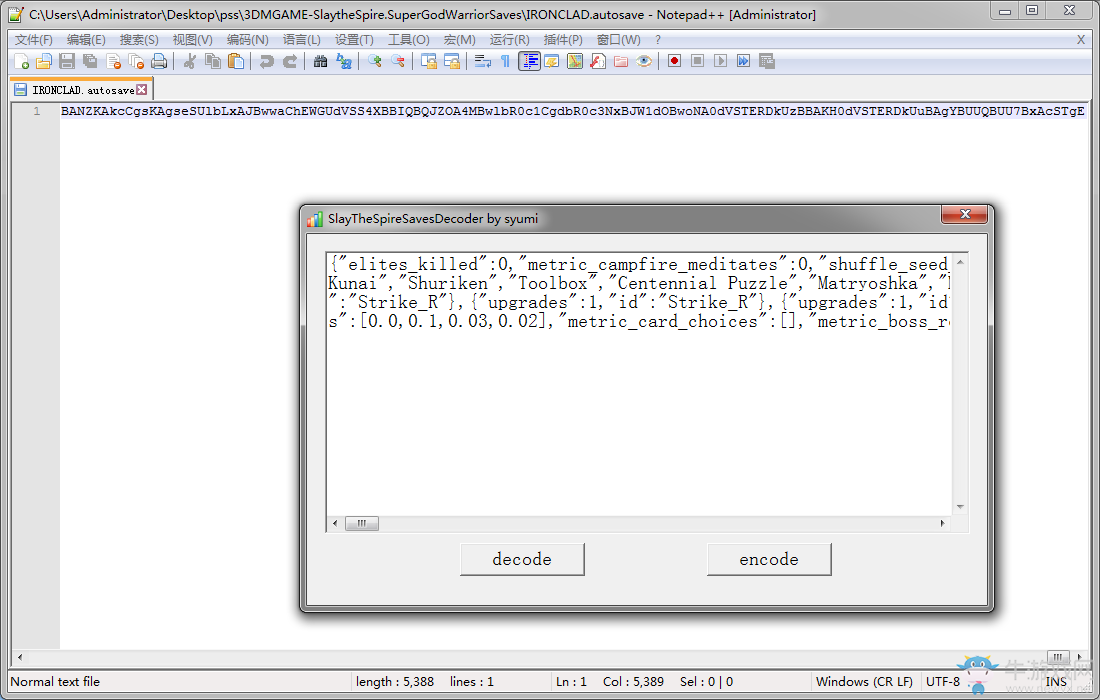This screenshot has height=700, width=1100.
Task: Close the IRONCLAD.autosave tab with red X
Action: pos(142,90)
